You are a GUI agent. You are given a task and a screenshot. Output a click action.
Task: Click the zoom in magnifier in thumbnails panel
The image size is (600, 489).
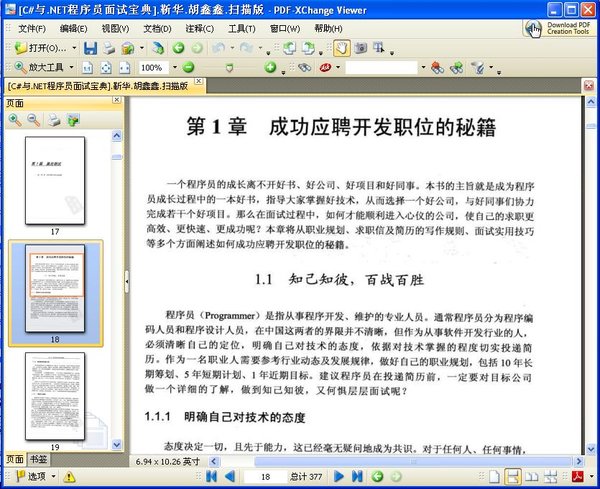pyautogui.click(x=15, y=120)
